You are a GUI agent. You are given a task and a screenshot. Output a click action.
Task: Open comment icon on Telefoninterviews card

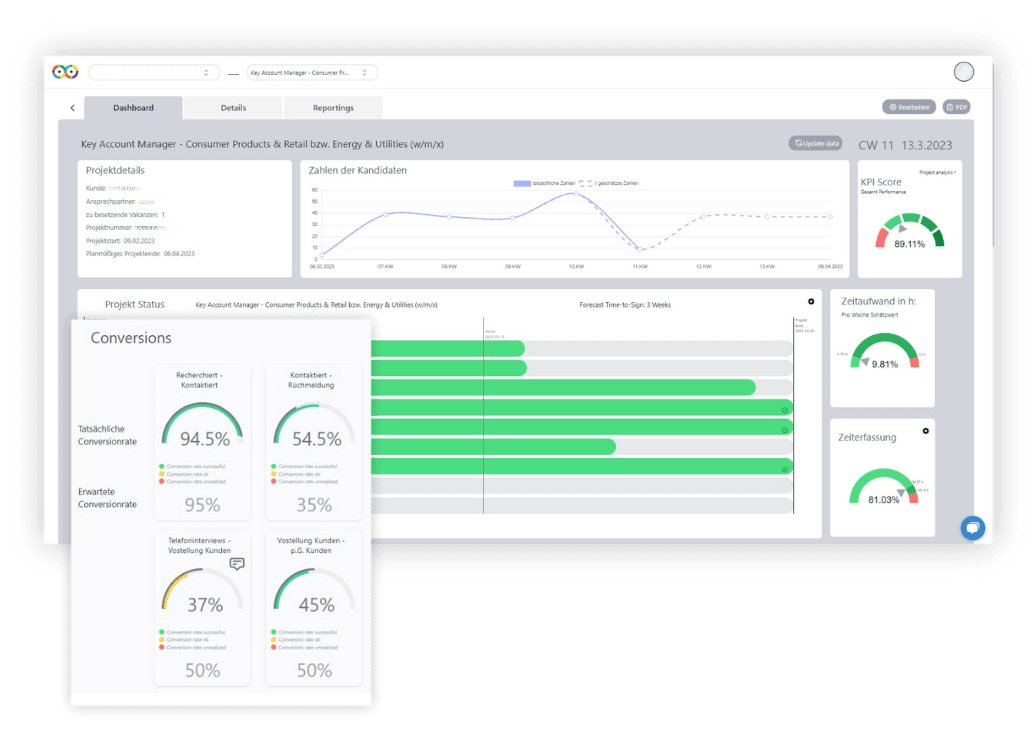(236, 564)
